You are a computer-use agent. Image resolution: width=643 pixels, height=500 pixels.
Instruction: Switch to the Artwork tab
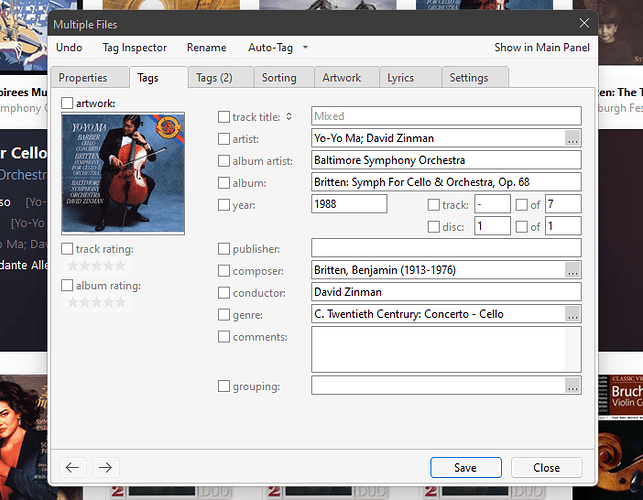[342, 78]
